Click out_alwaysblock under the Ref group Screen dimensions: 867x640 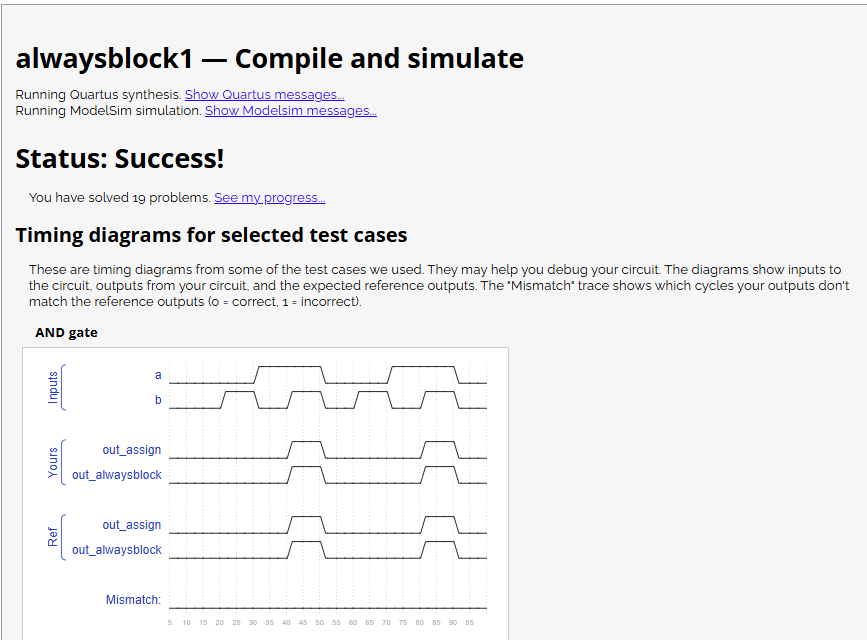(x=115, y=549)
